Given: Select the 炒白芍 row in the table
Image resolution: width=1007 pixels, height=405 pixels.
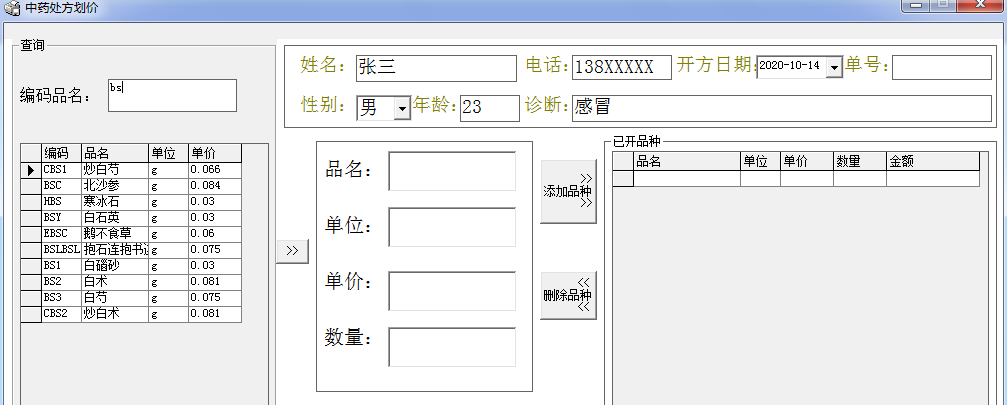Looking at the screenshot, I should (114, 170).
